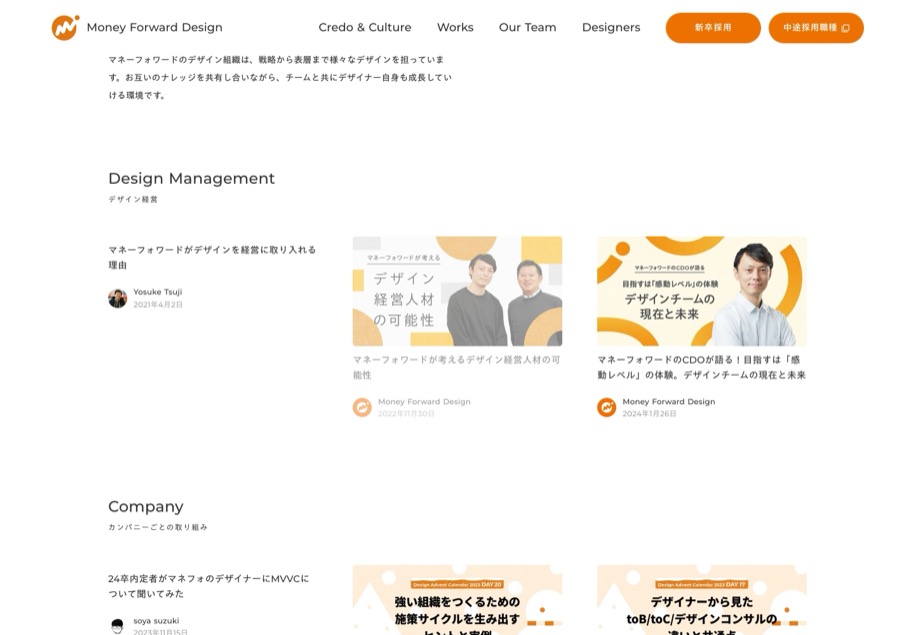915x635 pixels.
Task: Click the 中途採用職種 button
Action: [816, 27]
